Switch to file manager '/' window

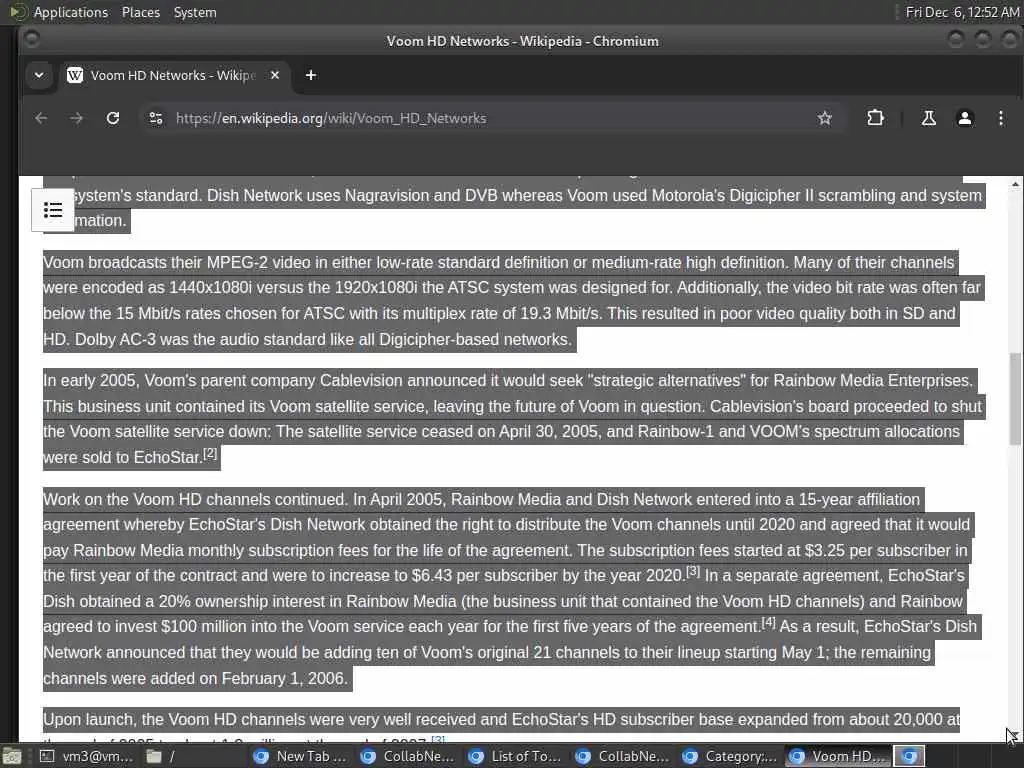coord(194,756)
